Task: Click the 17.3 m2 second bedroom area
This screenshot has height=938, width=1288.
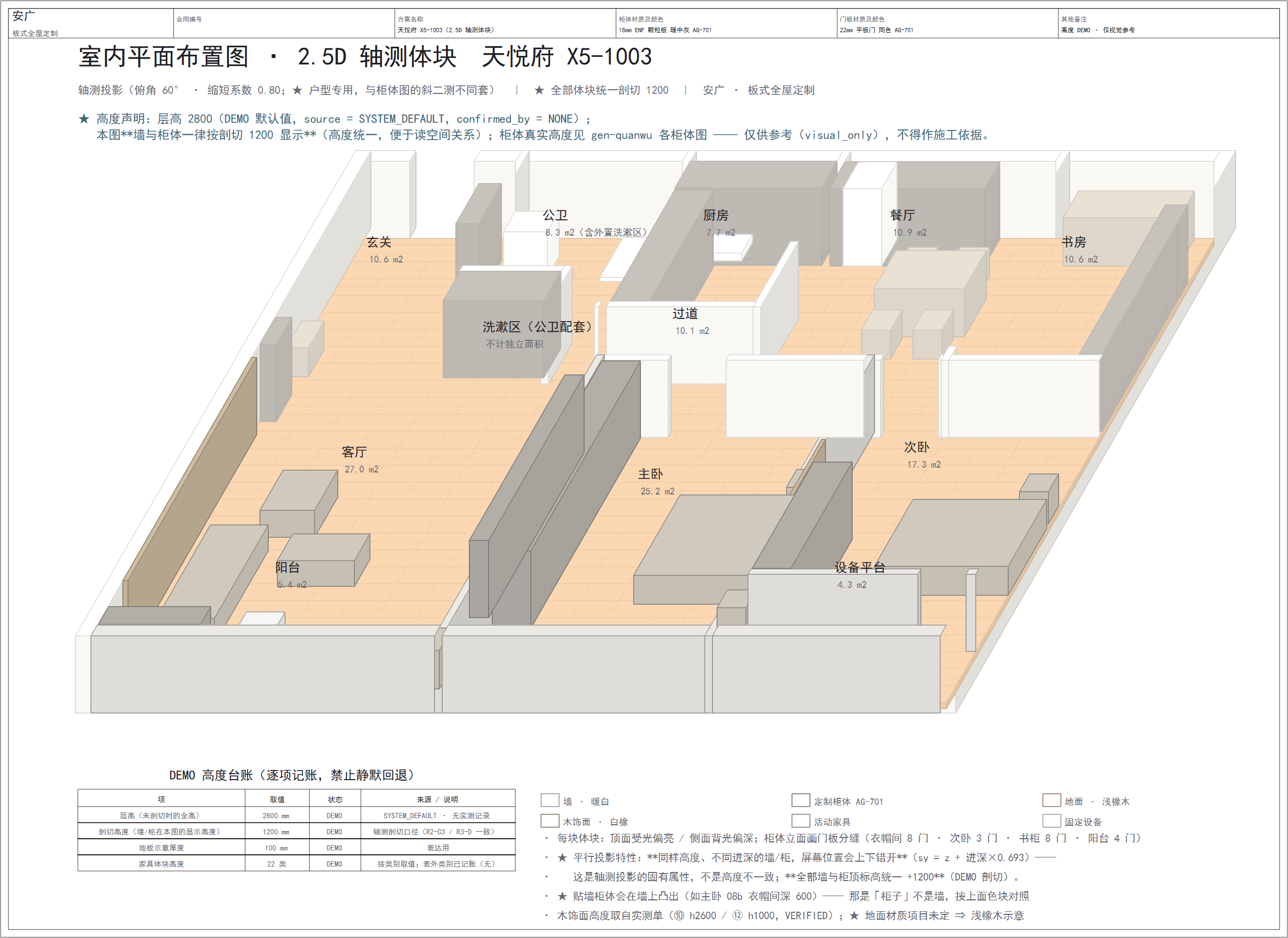Action: (924, 465)
